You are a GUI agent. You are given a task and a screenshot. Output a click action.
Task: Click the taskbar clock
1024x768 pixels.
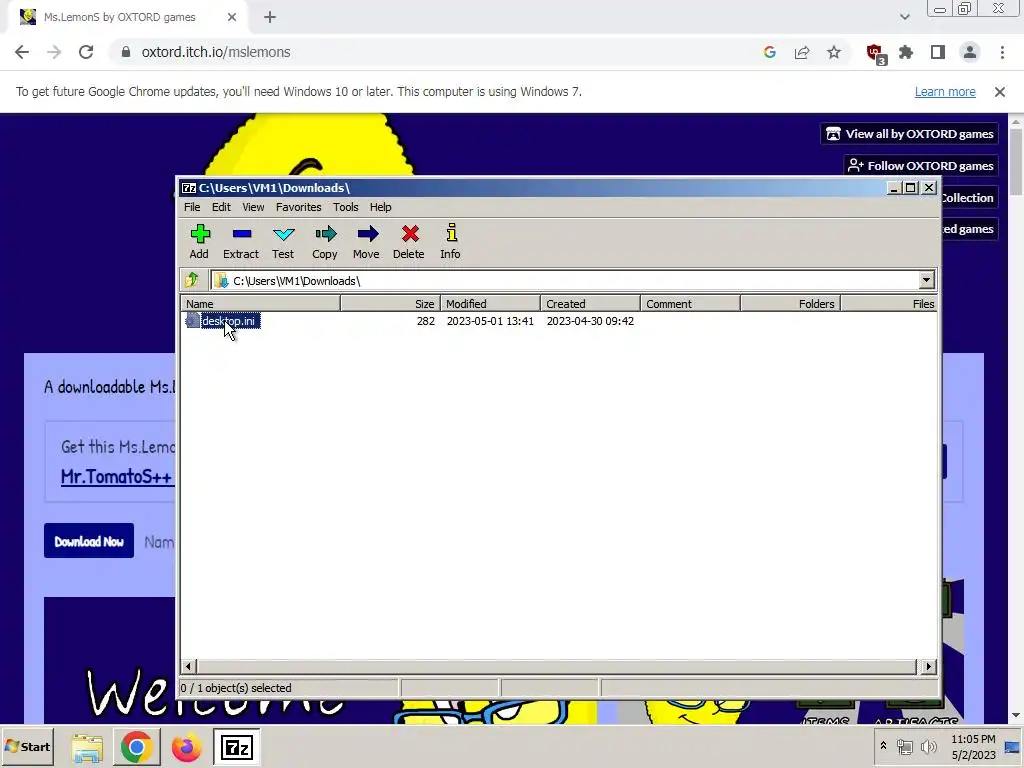tap(973, 747)
